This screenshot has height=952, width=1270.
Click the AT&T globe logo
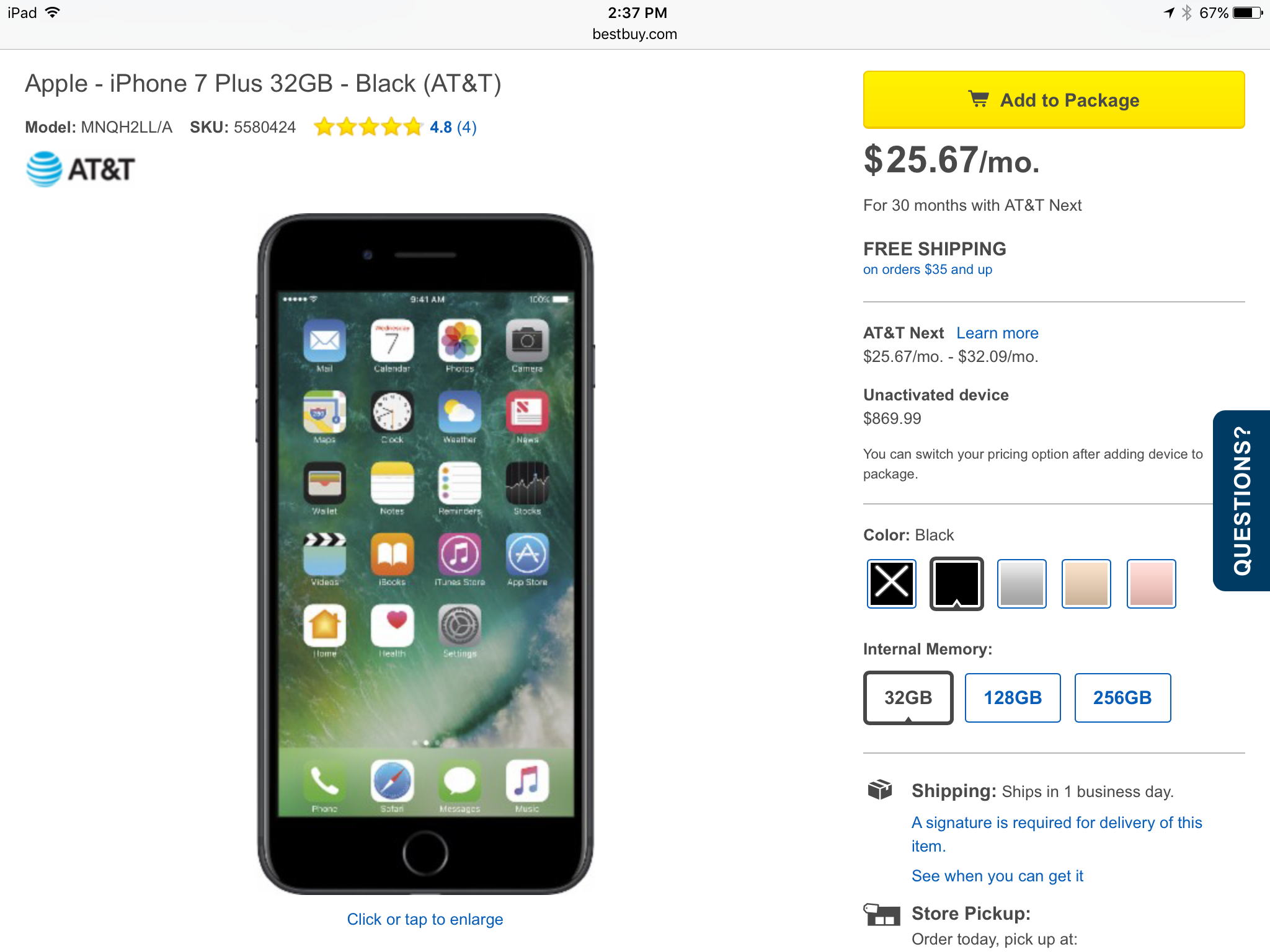click(44, 169)
